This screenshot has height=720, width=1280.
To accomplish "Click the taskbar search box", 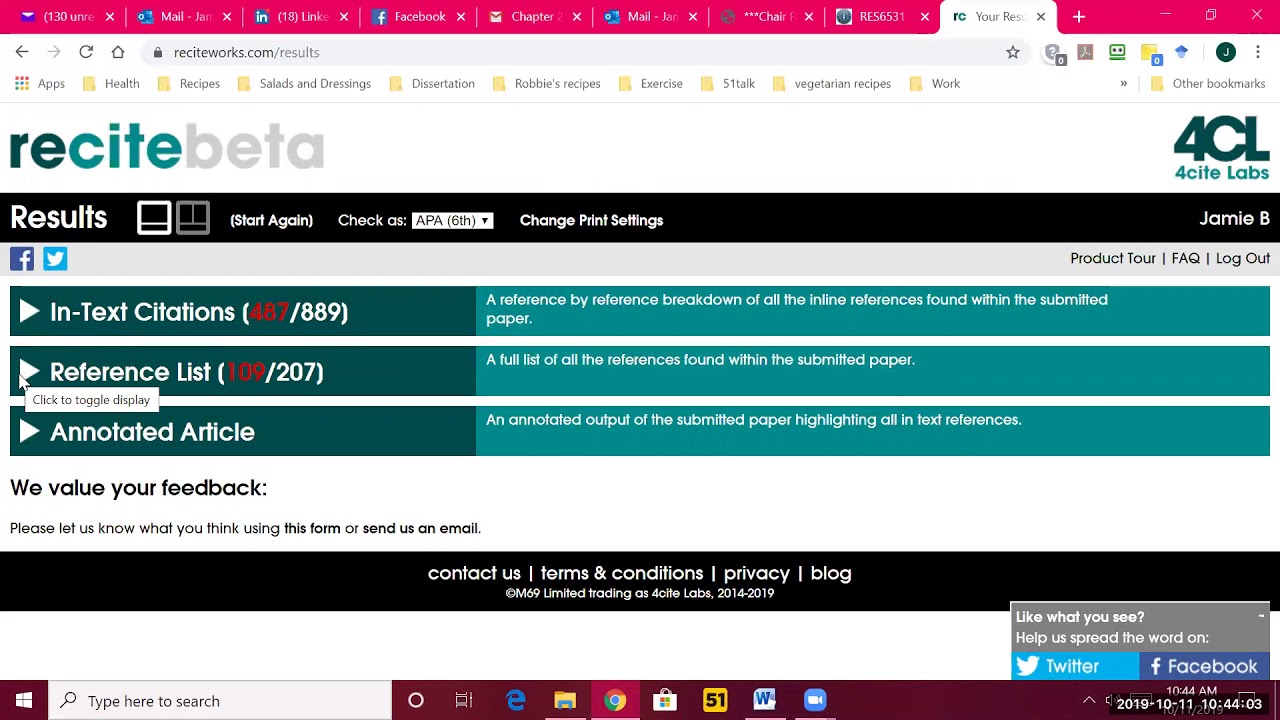I will coord(220,701).
